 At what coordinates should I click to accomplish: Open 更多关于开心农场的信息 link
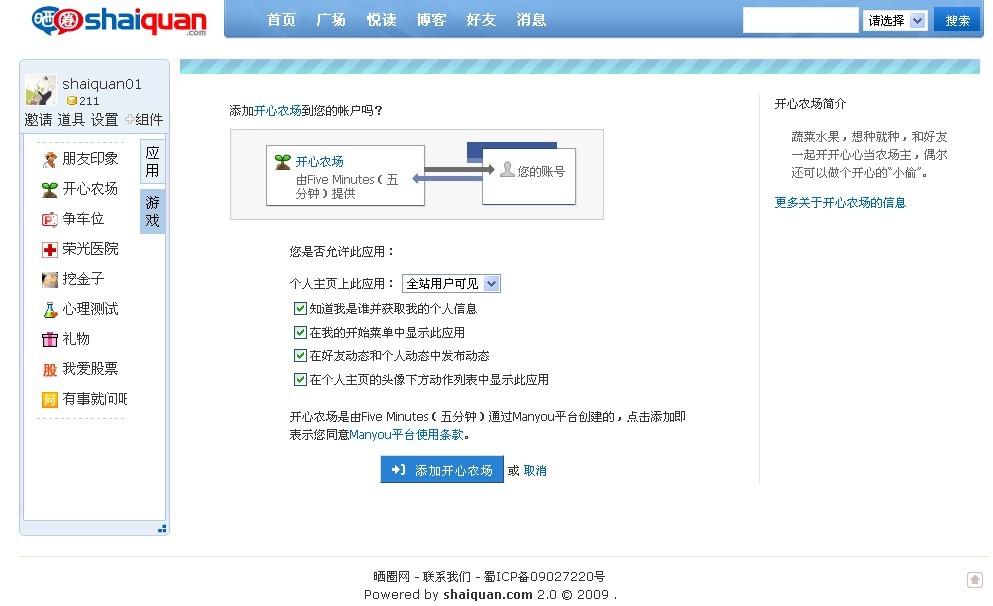click(840, 203)
